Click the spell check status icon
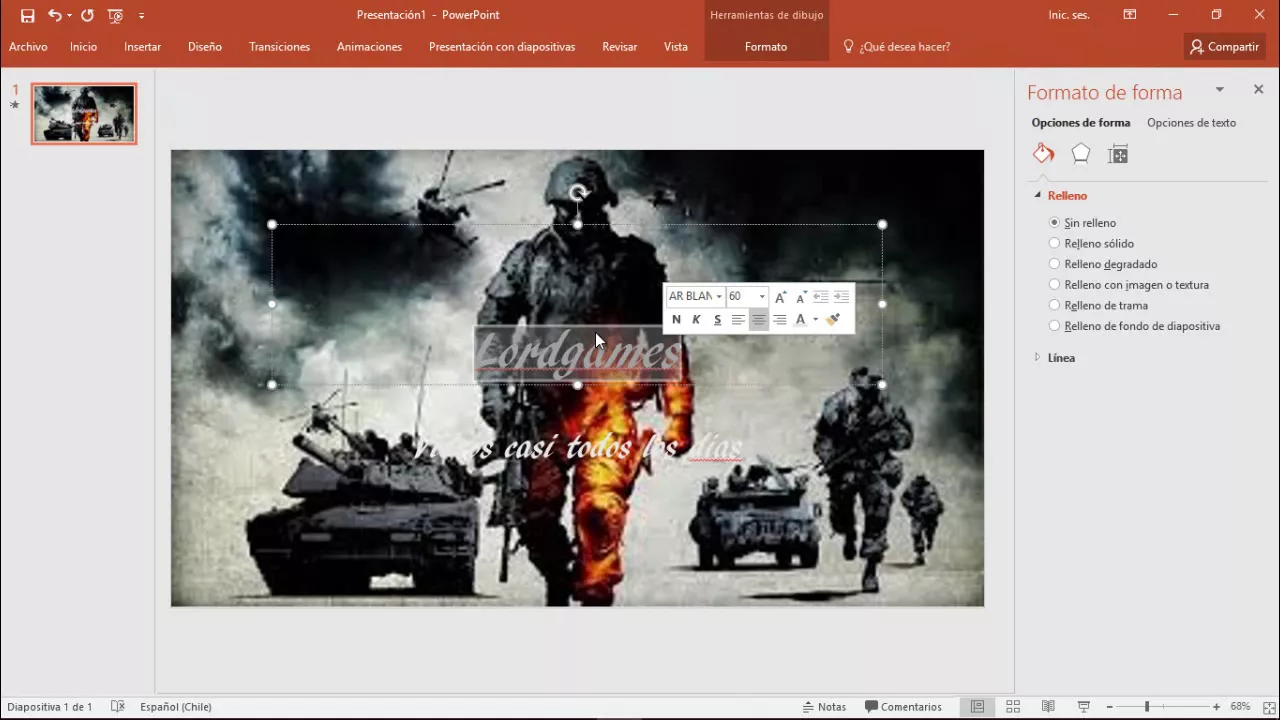 tap(117, 706)
